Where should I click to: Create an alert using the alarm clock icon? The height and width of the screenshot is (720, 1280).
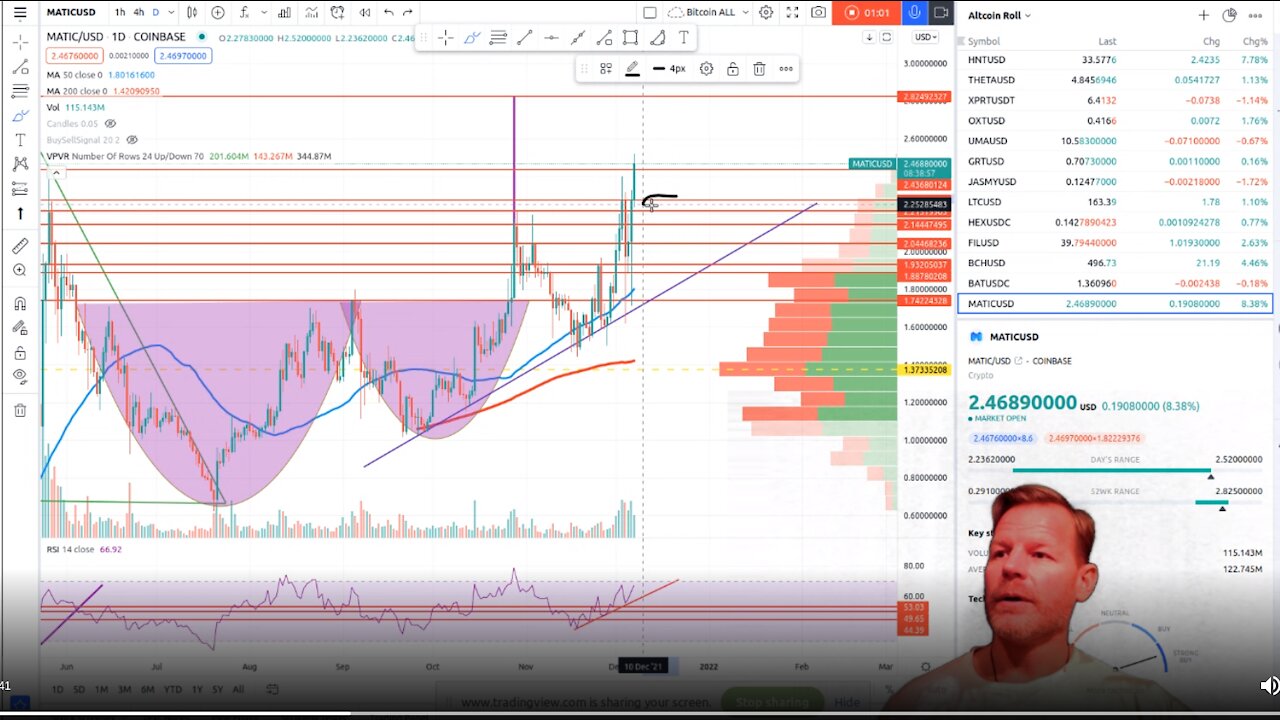(x=338, y=12)
